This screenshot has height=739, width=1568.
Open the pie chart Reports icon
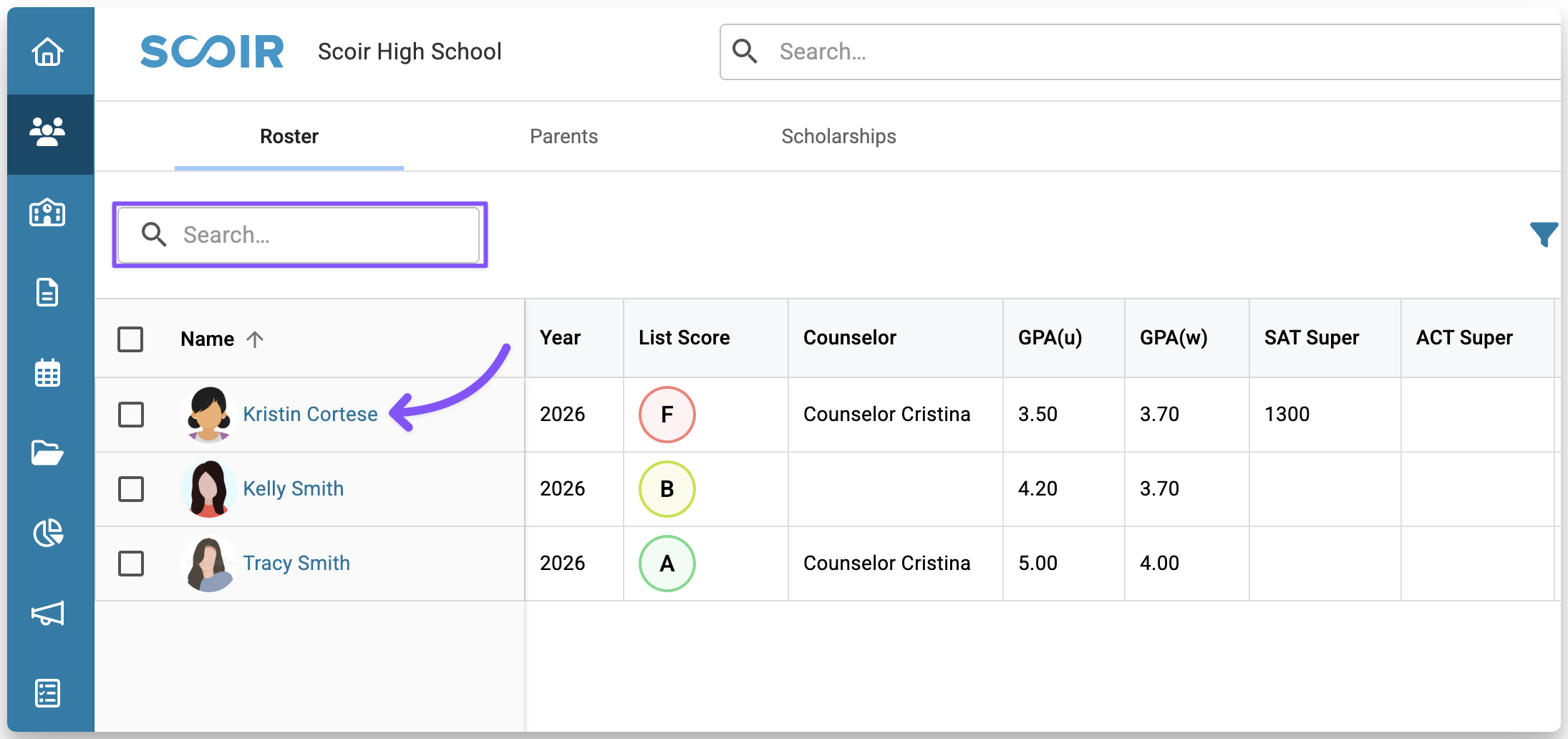click(47, 533)
